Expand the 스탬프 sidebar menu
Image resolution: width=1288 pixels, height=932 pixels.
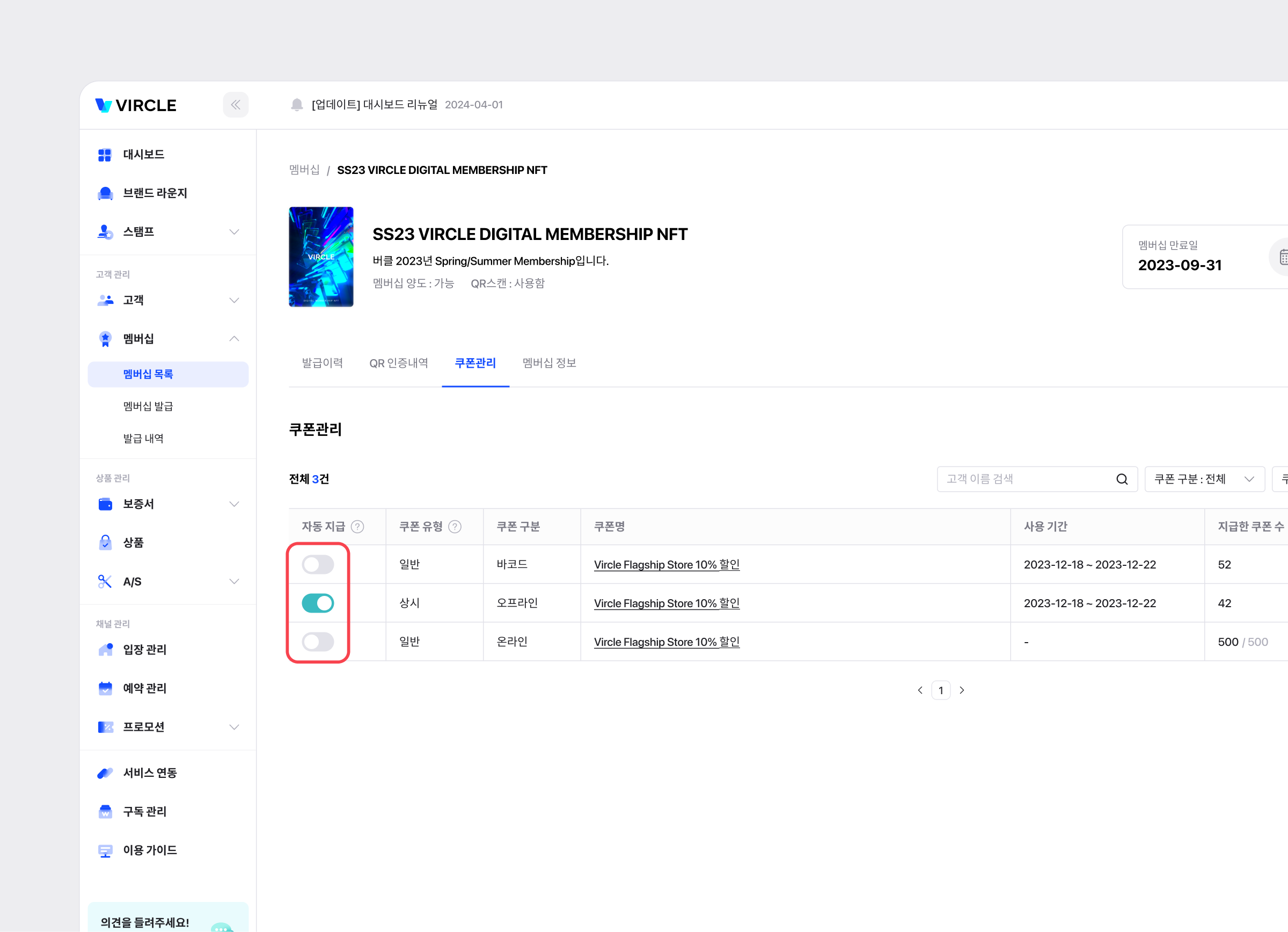[234, 232]
